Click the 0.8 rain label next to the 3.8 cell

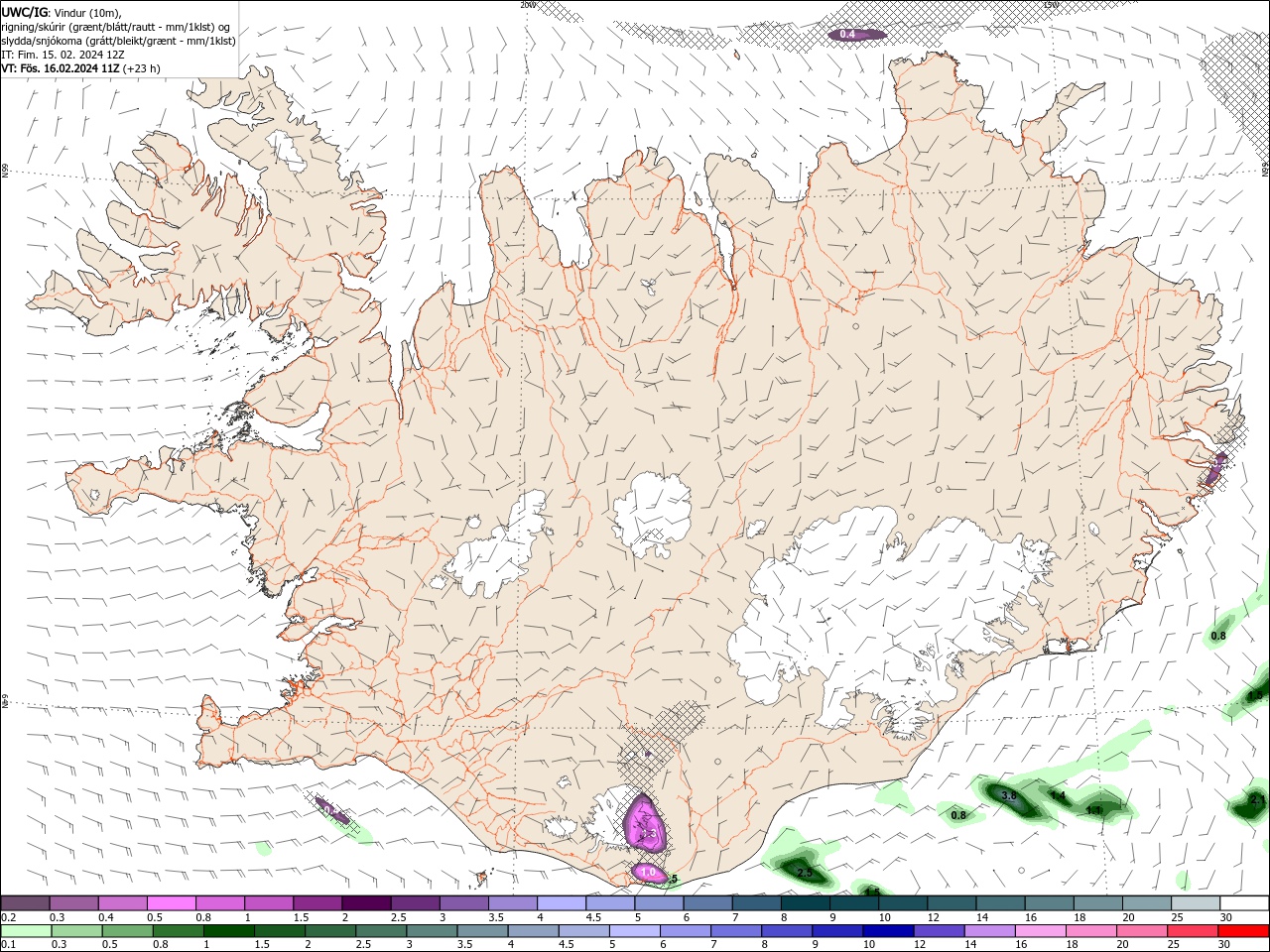click(x=958, y=815)
